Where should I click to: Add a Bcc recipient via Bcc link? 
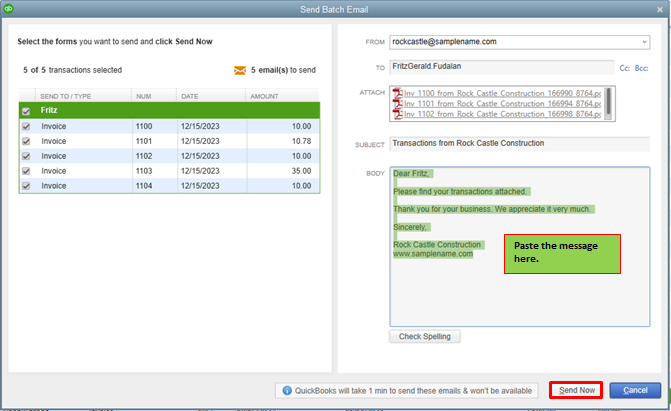[x=641, y=68]
